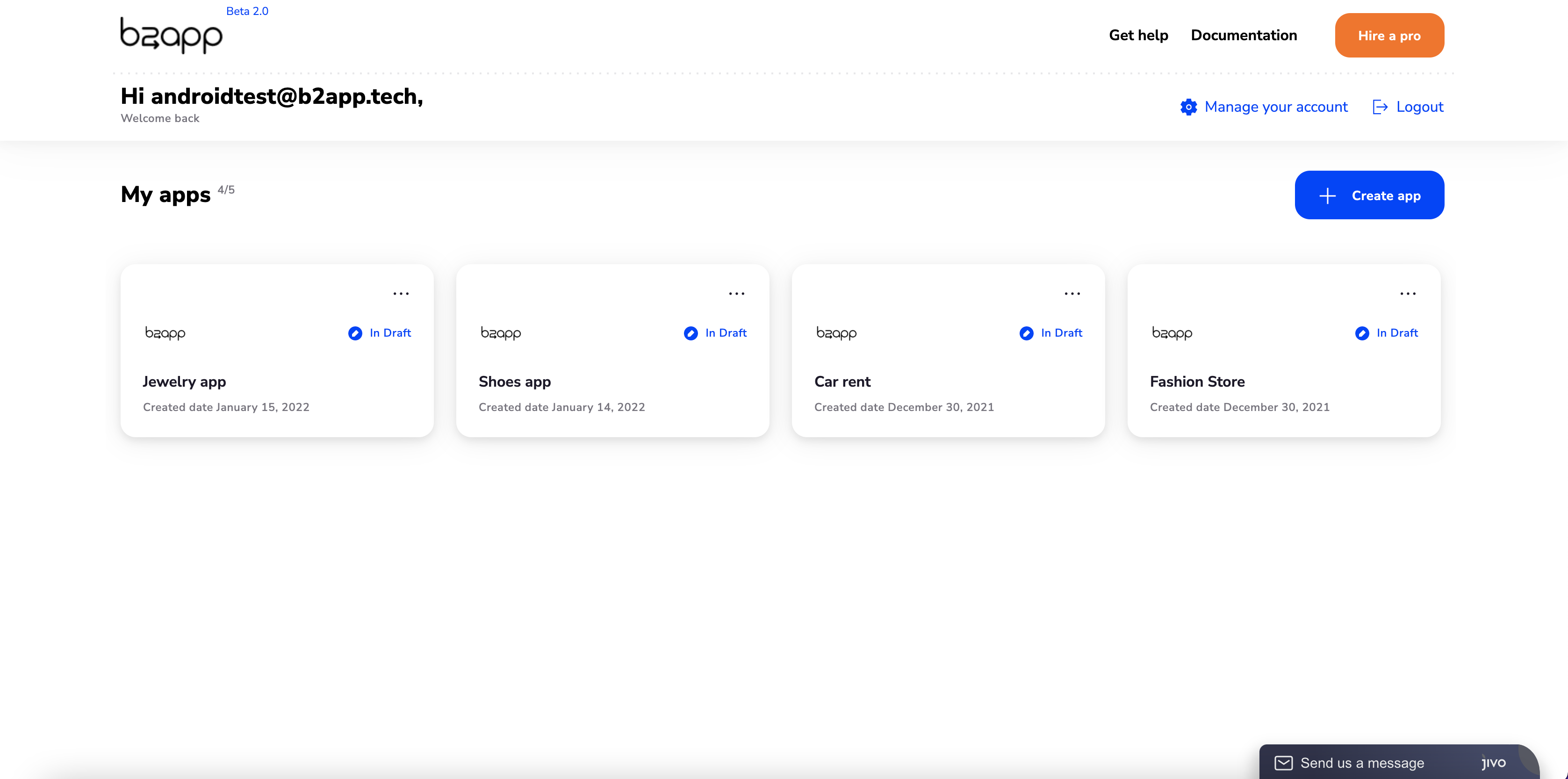Click the plus icon in Create app button
Screen dimensions: 1568x779
click(1327, 195)
